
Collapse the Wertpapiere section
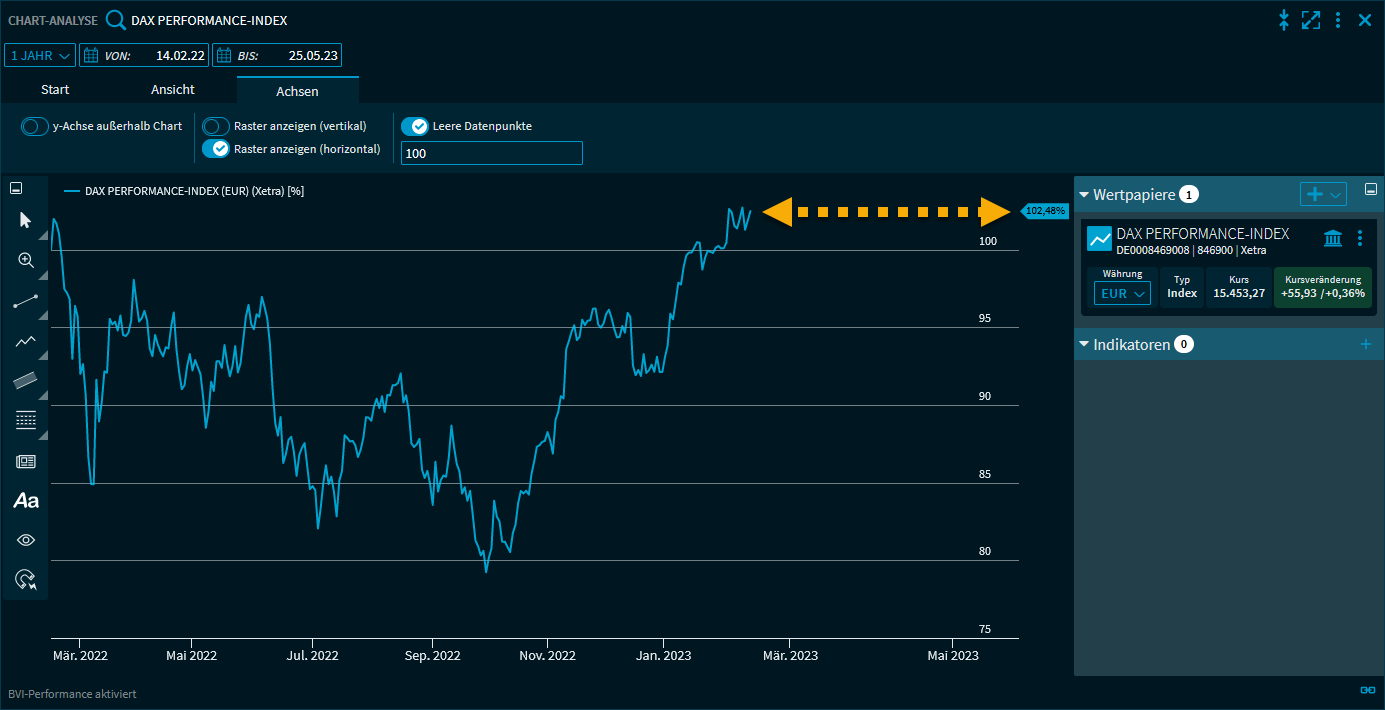[1084, 195]
